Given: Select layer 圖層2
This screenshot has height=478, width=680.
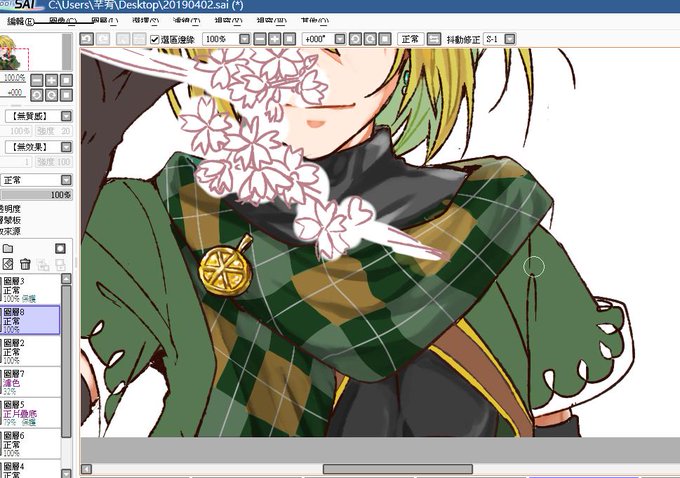Looking at the screenshot, I should coord(30,350).
